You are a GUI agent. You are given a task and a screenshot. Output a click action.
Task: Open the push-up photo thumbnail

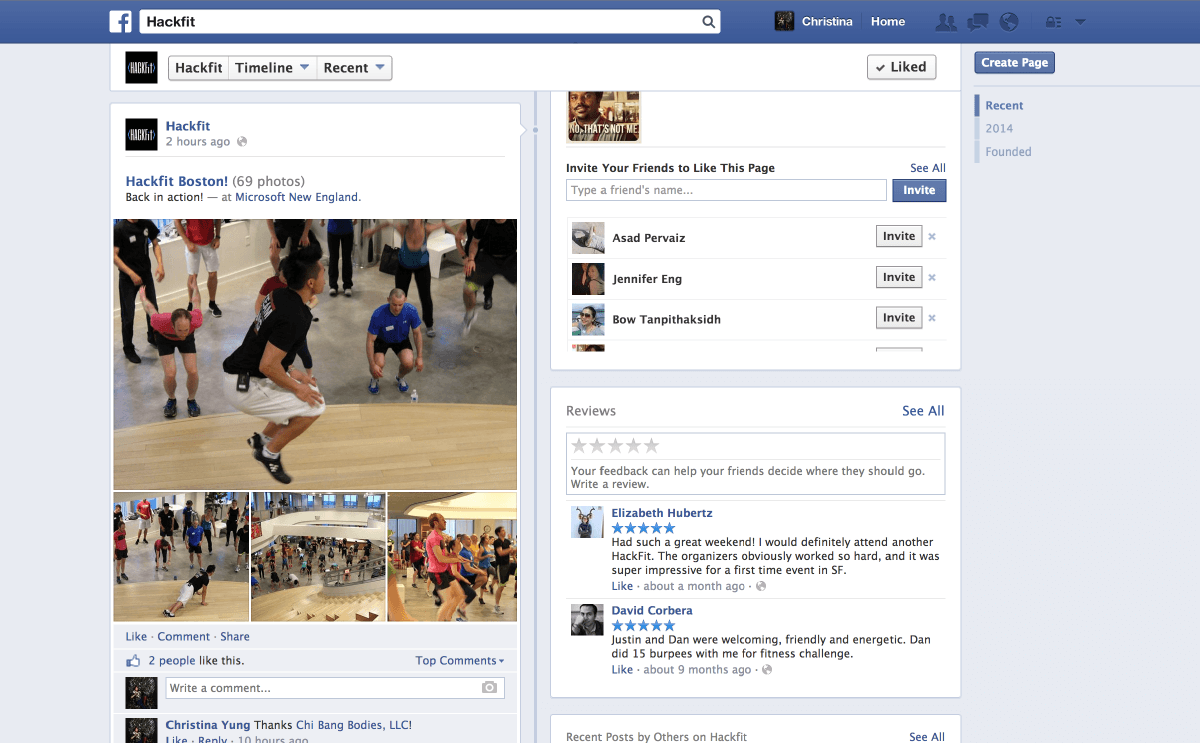(x=181, y=557)
